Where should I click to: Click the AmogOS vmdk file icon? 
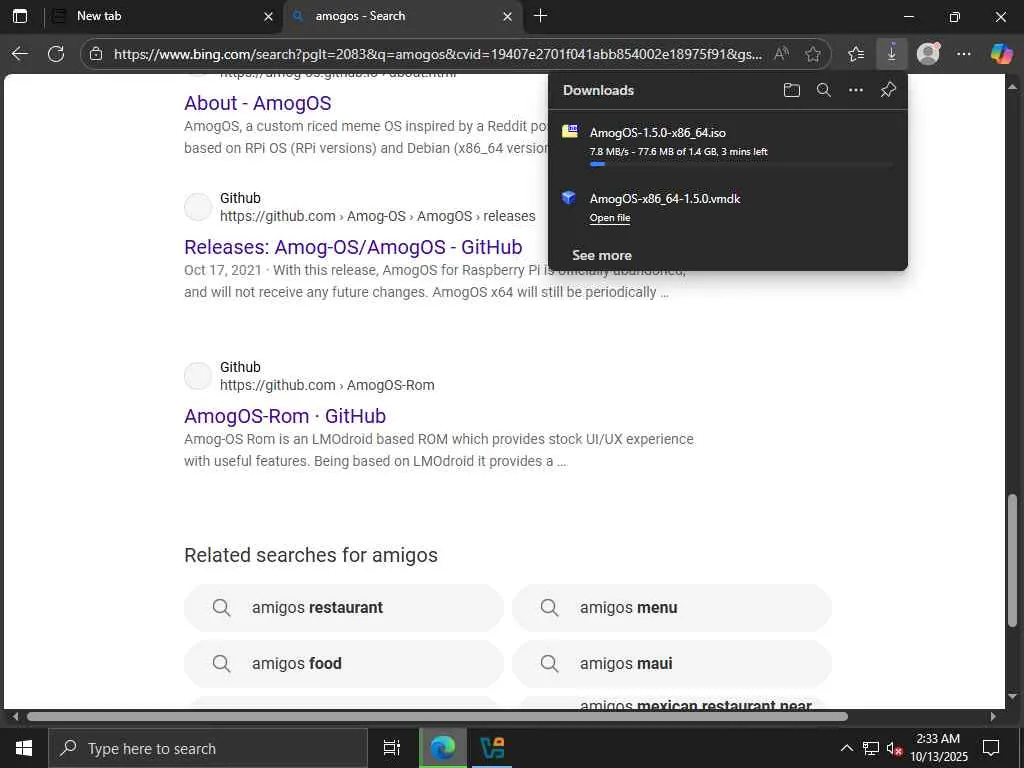pos(569,197)
